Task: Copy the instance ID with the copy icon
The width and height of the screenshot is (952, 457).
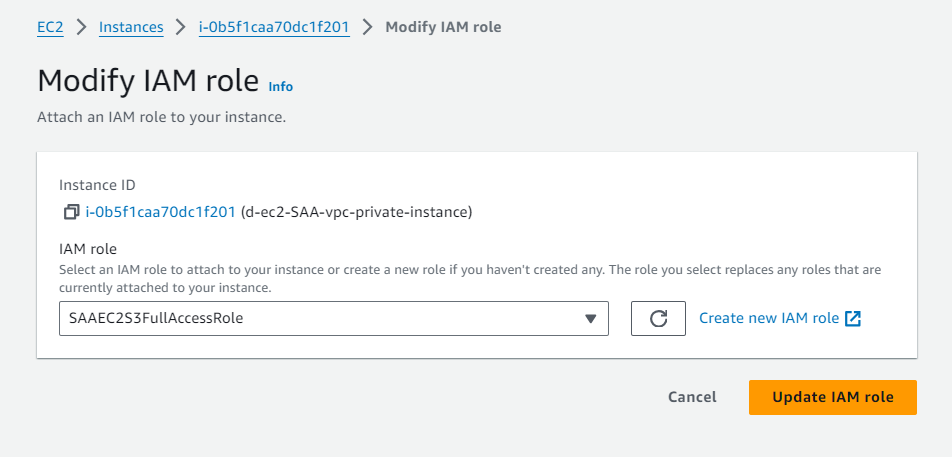Action: coord(71,212)
